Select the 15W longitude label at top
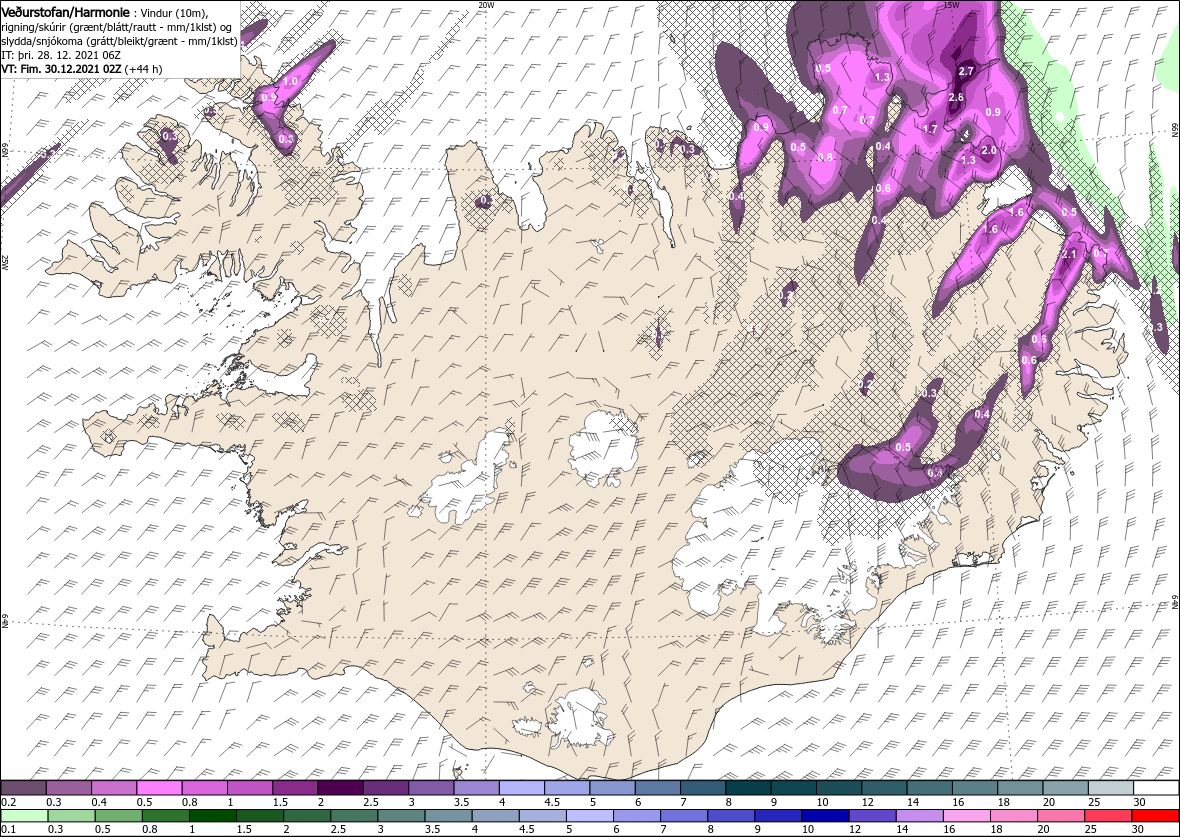The width and height of the screenshot is (1180, 837). (x=950, y=5)
